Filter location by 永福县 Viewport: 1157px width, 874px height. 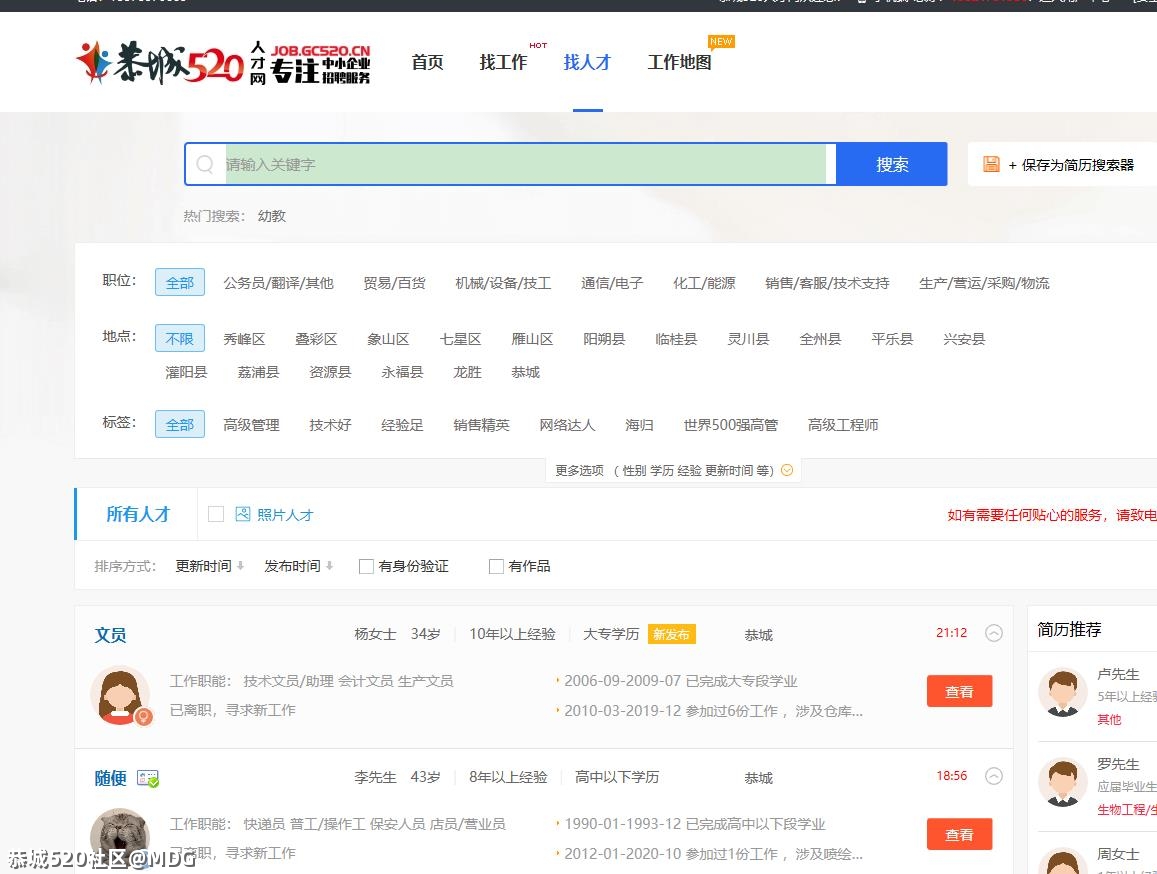pyautogui.click(x=402, y=373)
